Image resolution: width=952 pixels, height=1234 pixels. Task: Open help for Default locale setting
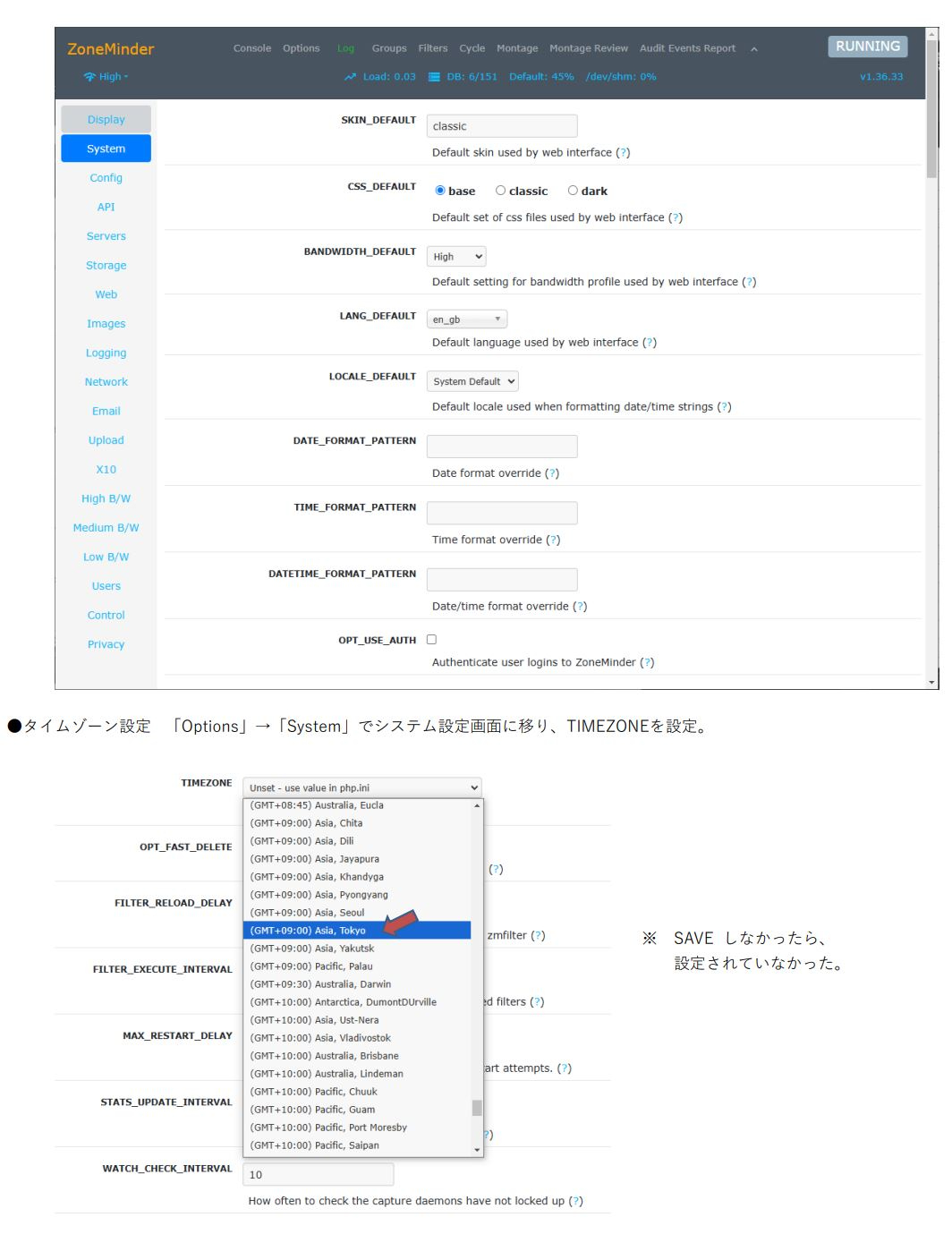click(x=726, y=406)
